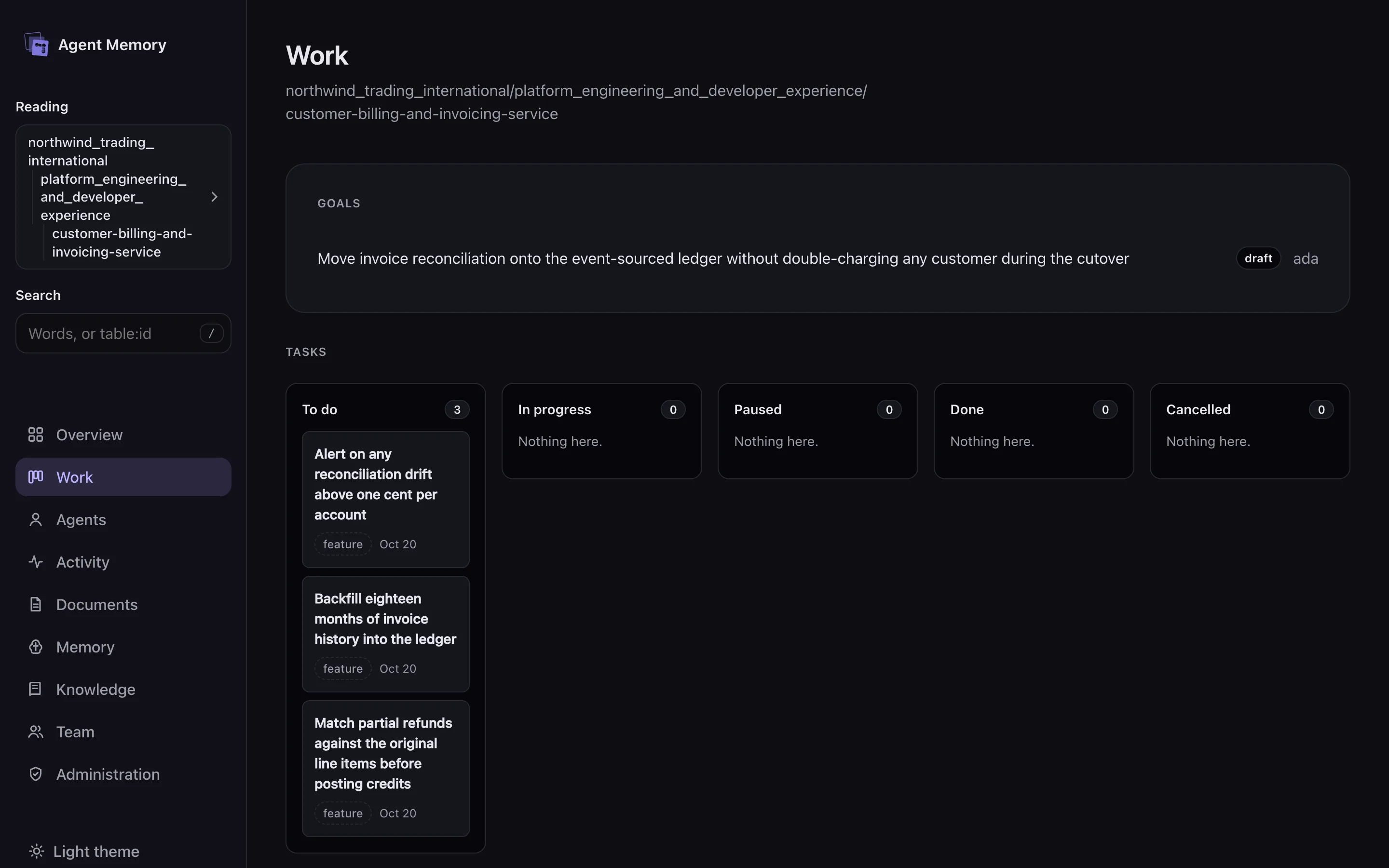Open the Administration shield icon
1389x868 pixels.
click(36, 774)
